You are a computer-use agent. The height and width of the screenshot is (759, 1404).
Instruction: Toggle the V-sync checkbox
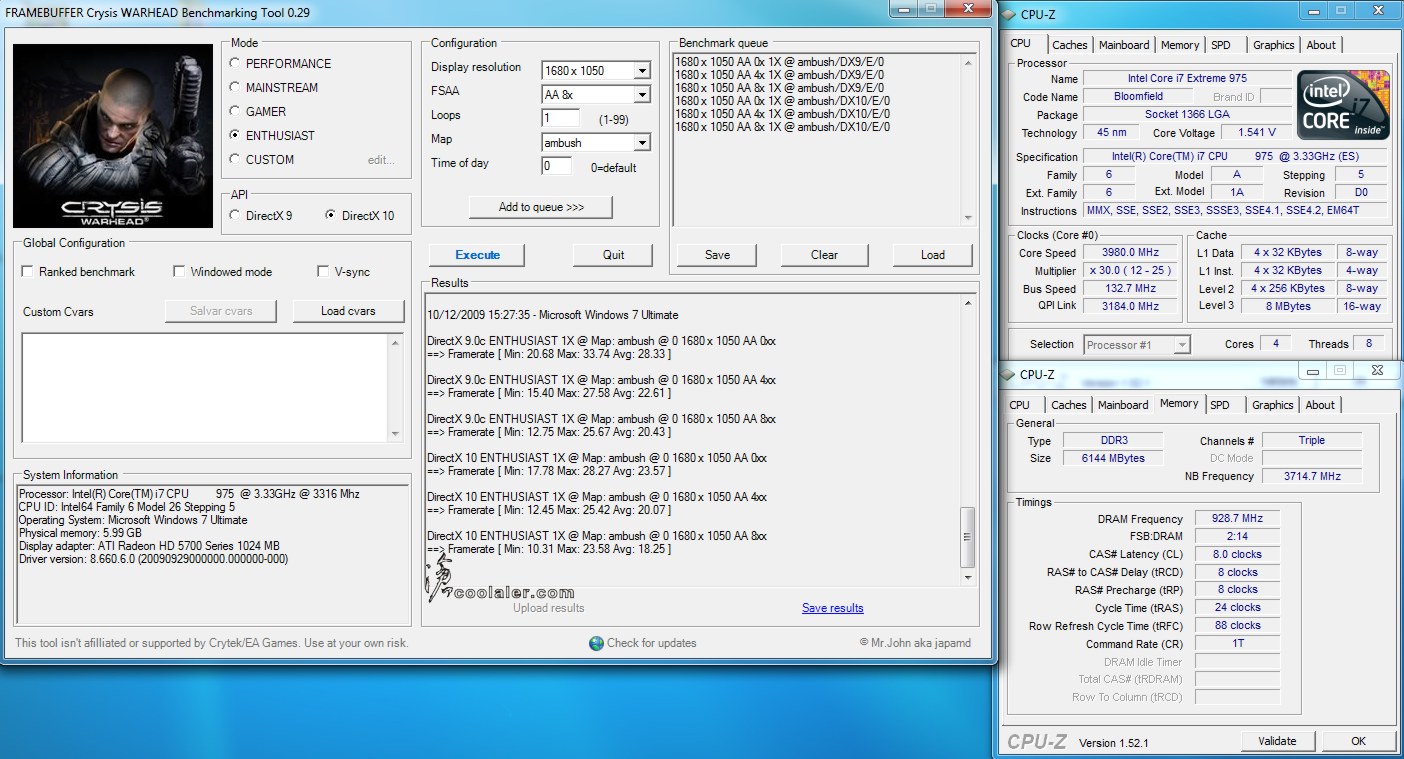click(323, 271)
